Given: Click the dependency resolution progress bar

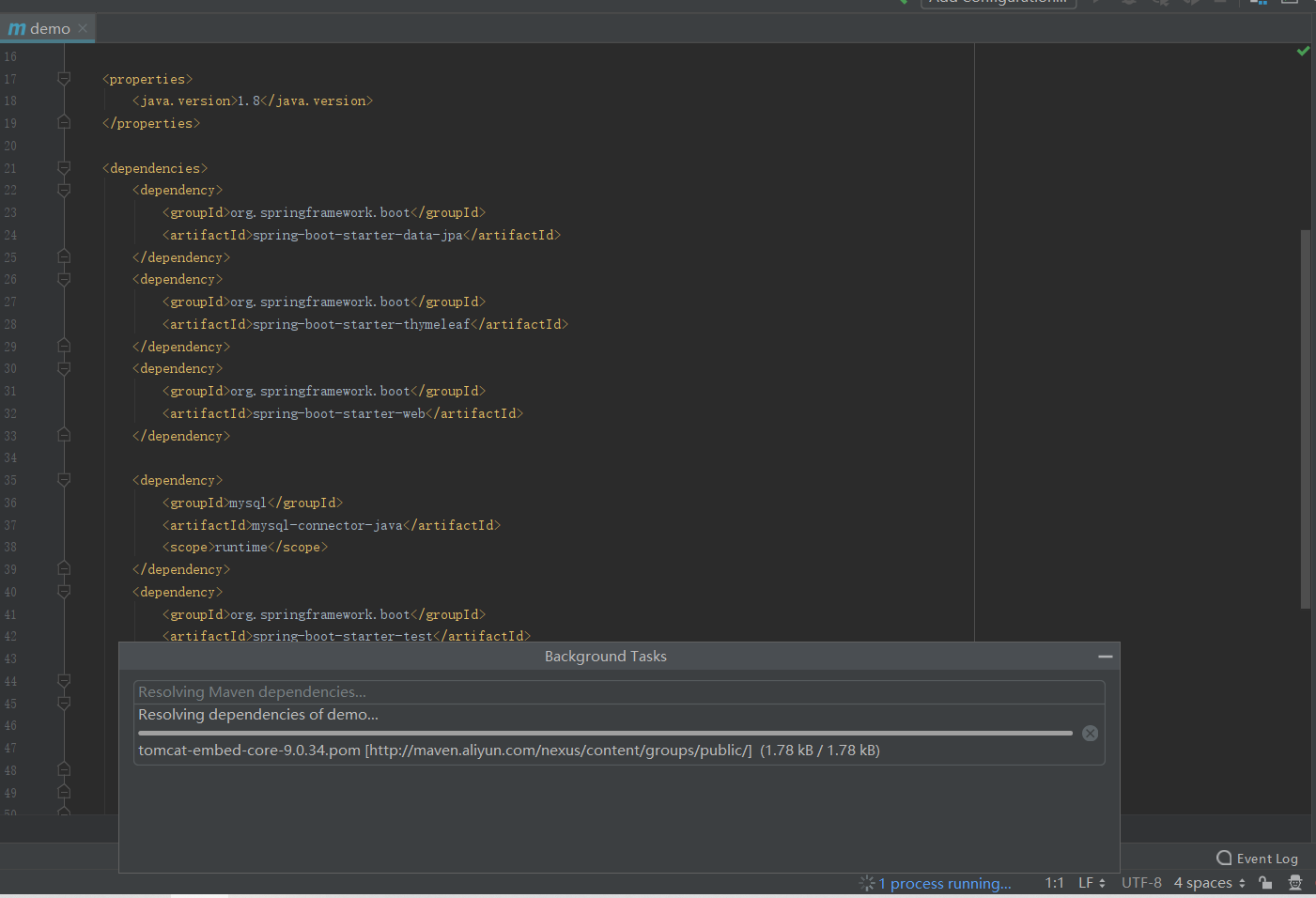Looking at the screenshot, I should pos(606,733).
